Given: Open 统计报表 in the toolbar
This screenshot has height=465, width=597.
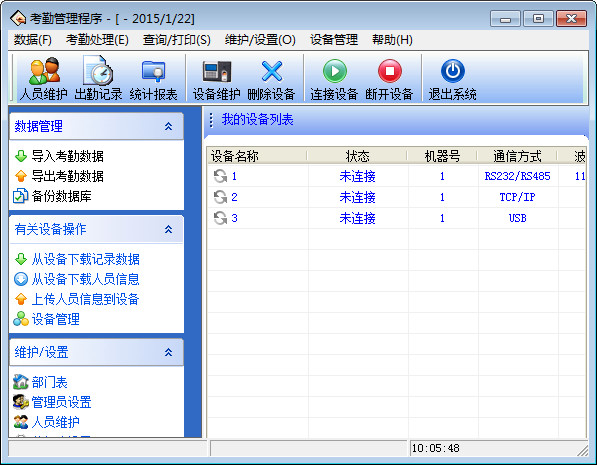Looking at the screenshot, I should pyautogui.click(x=153, y=79).
